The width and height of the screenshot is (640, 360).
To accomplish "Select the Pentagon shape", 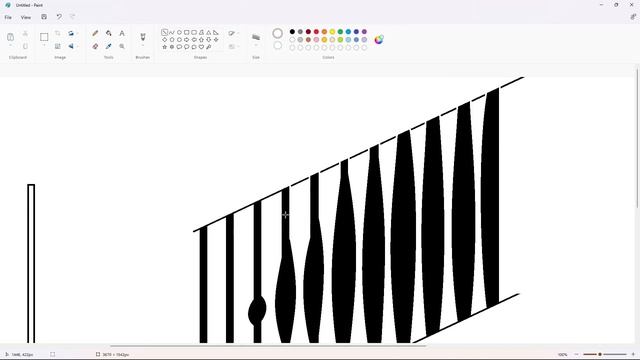I will (x=172, y=40).
